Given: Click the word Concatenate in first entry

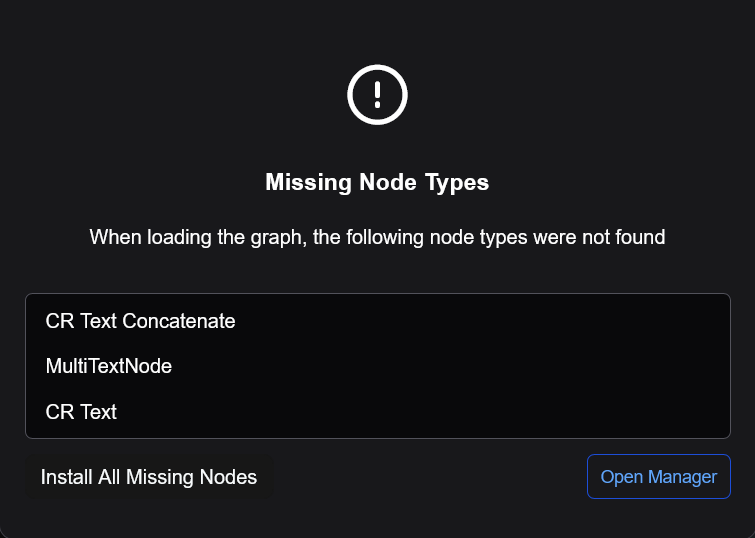Looking at the screenshot, I should pyautogui.click(x=179, y=321).
